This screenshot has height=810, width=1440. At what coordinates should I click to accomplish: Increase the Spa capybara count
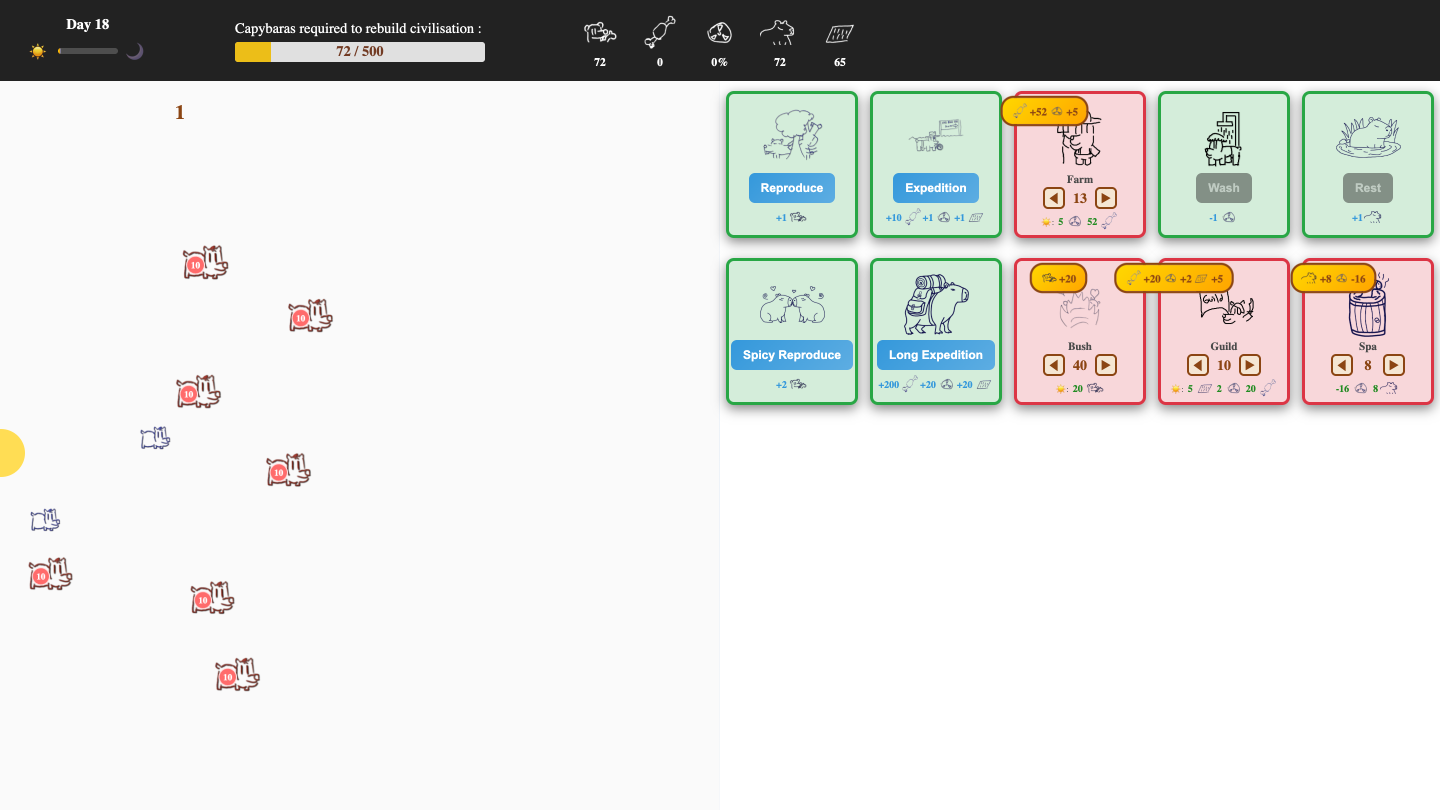pyautogui.click(x=1394, y=365)
